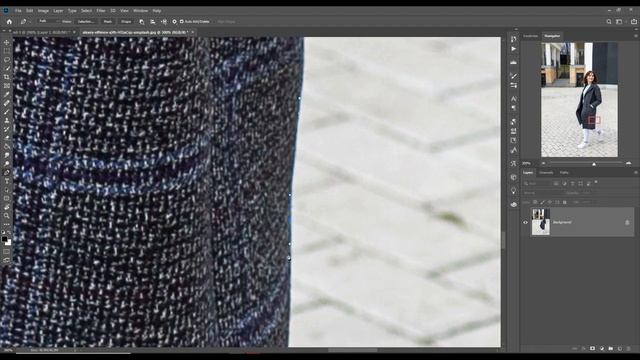Select the Dodge tool
Screen dimensions: 640x360
pyautogui.click(x=7, y=164)
